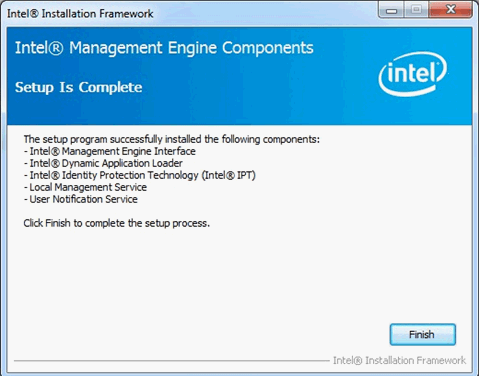Click the 'setup program successfully installed' sentence
The image size is (479, 376).
tap(171, 139)
